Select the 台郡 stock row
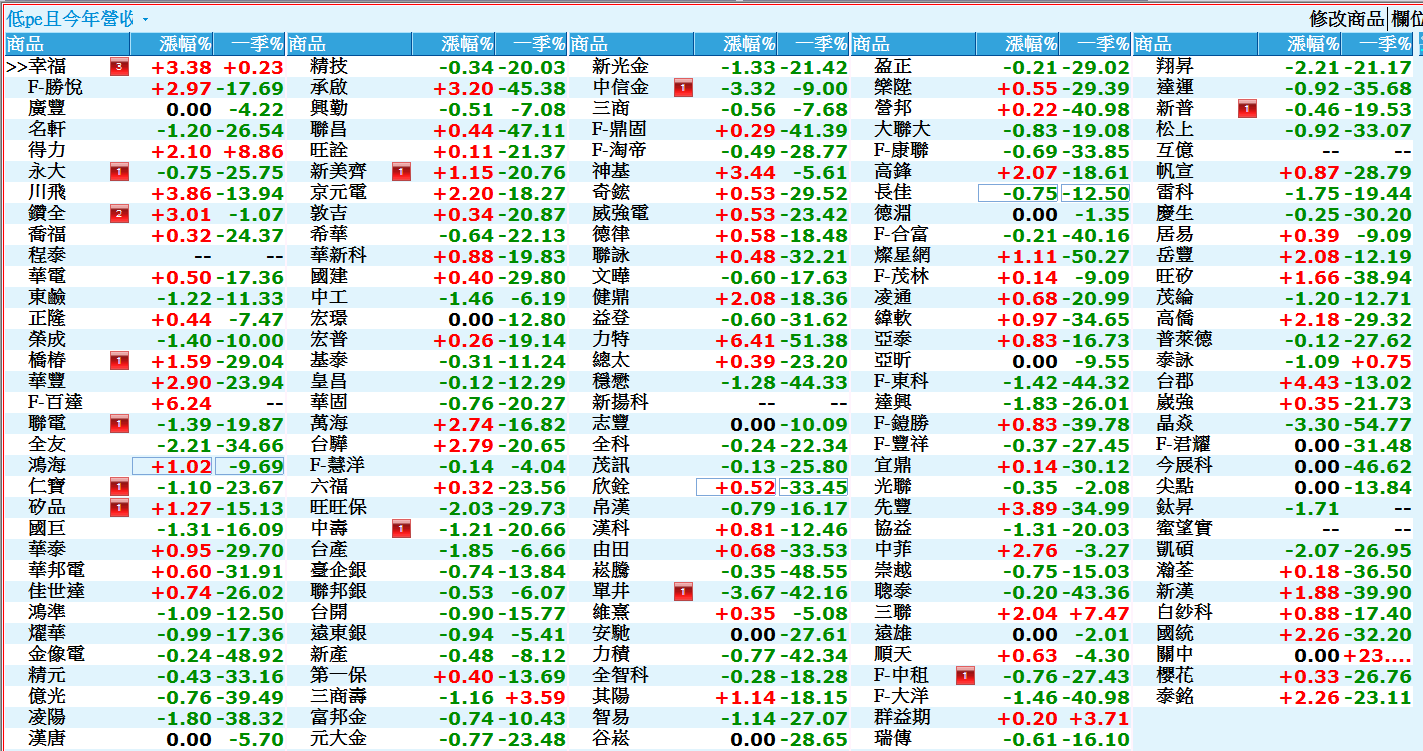 click(1175, 382)
